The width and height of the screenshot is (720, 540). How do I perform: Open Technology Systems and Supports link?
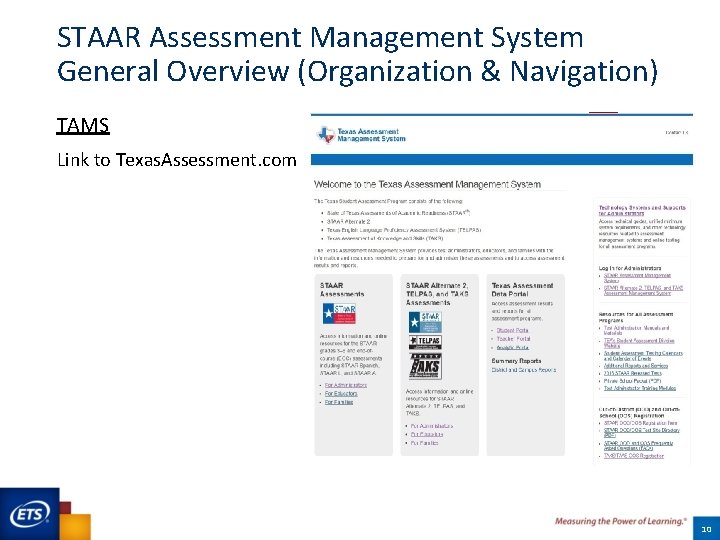pos(642,210)
